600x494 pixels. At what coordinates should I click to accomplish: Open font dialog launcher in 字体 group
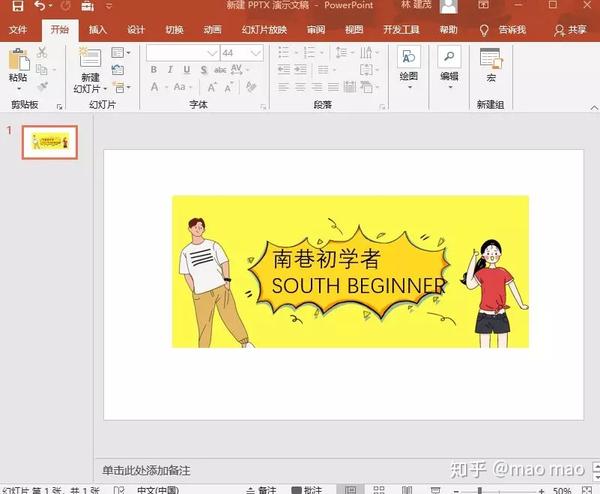[x=263, y=107]
